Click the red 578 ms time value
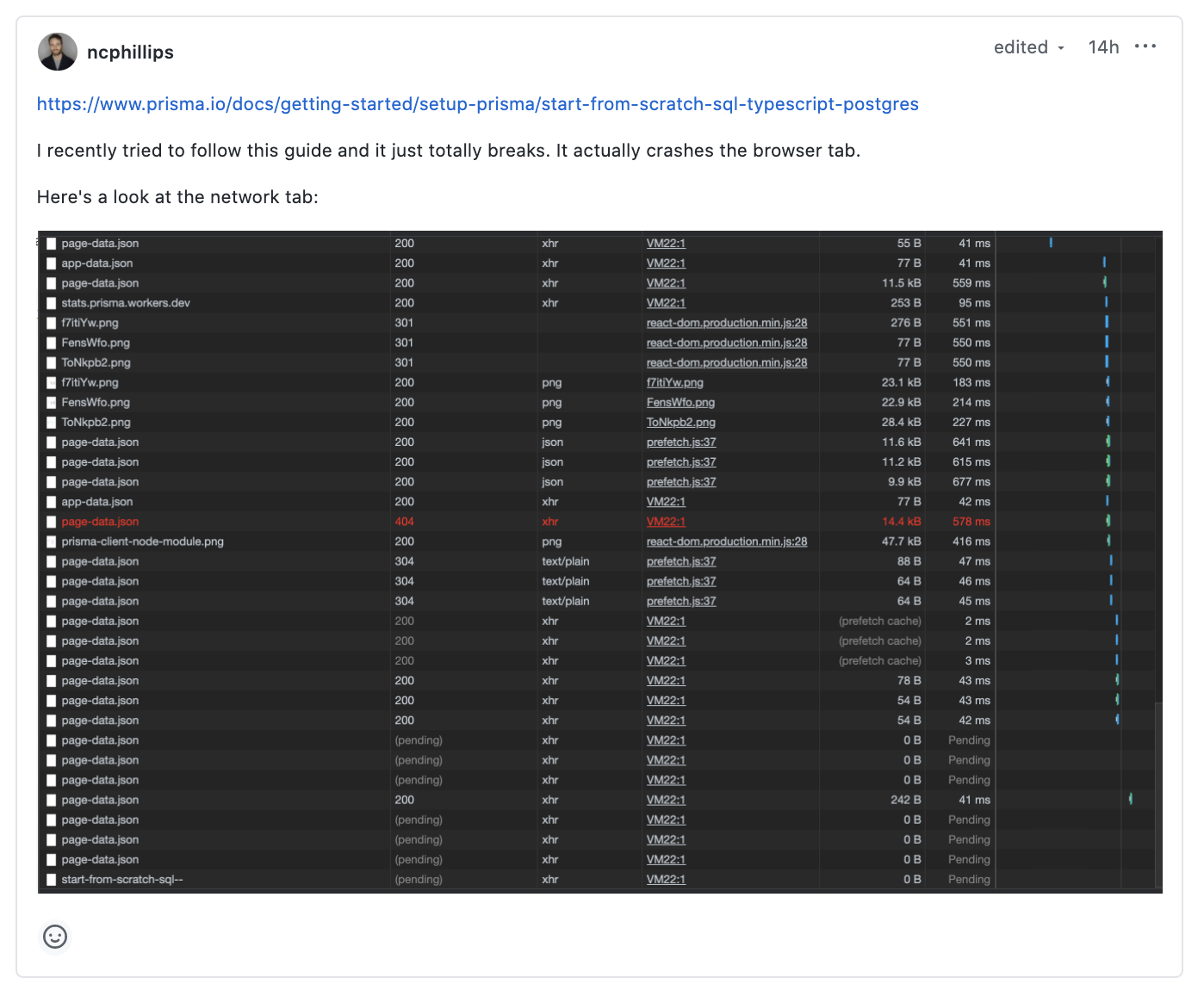Viewport: 1204px width, 990px height. (x=971, y=522)
